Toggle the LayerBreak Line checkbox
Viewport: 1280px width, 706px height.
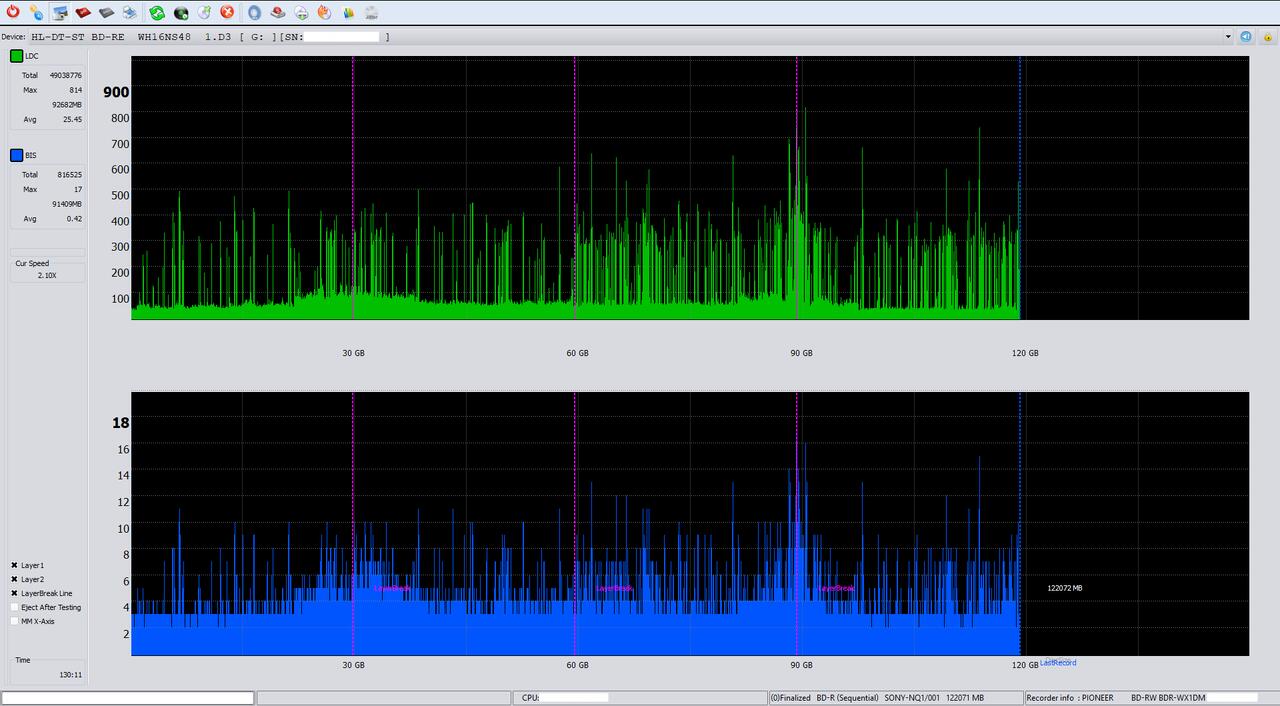[14, 593]
